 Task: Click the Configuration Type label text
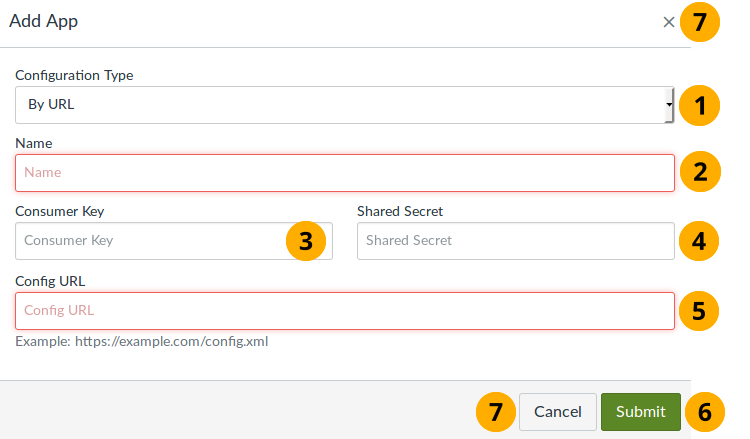(74, 75)
